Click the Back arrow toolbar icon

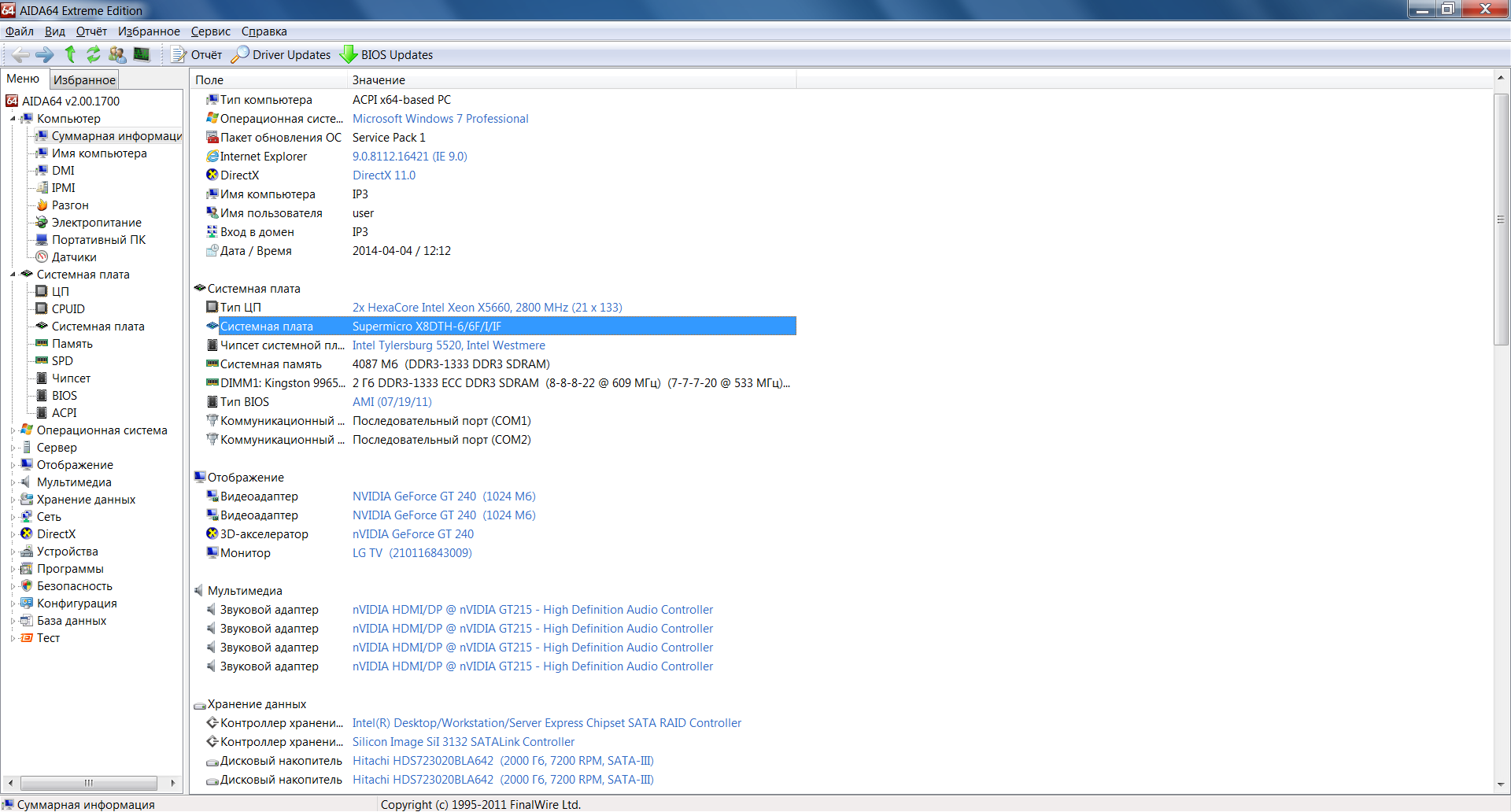20,54
